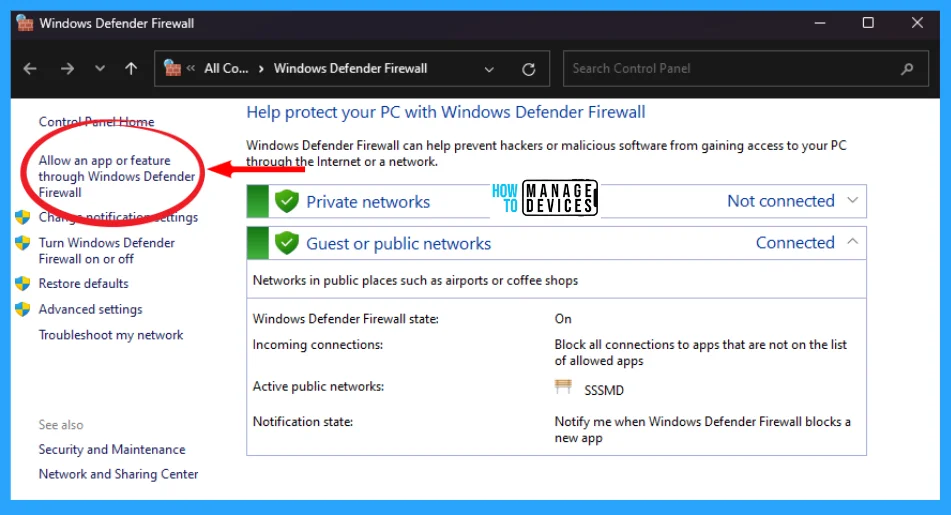Open the Restore defaults link
Screen dimensions: 951x515
pyautogui.click(x=84, y=283)
